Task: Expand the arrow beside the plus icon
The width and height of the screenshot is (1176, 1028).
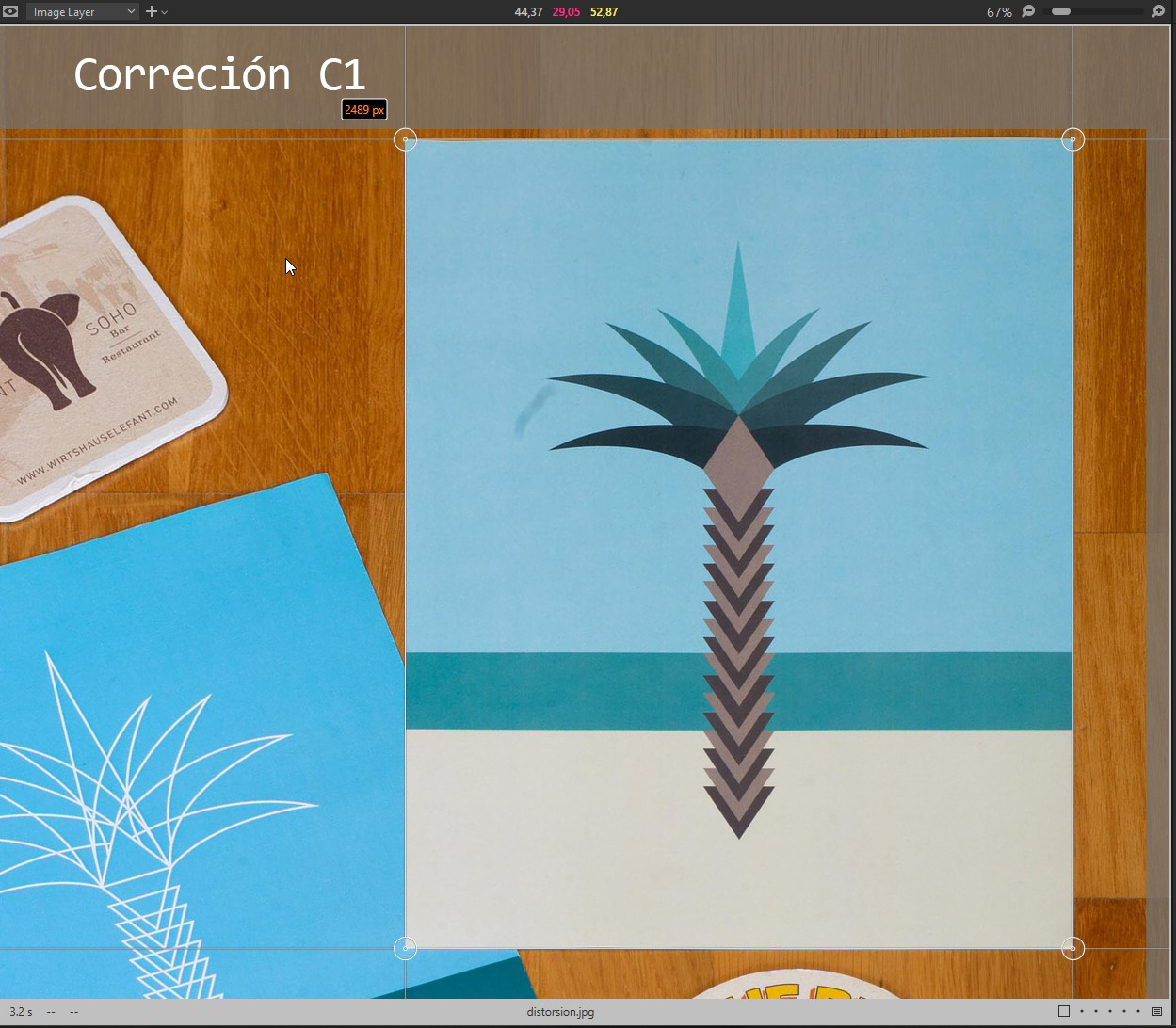Action: coord(165,12)
